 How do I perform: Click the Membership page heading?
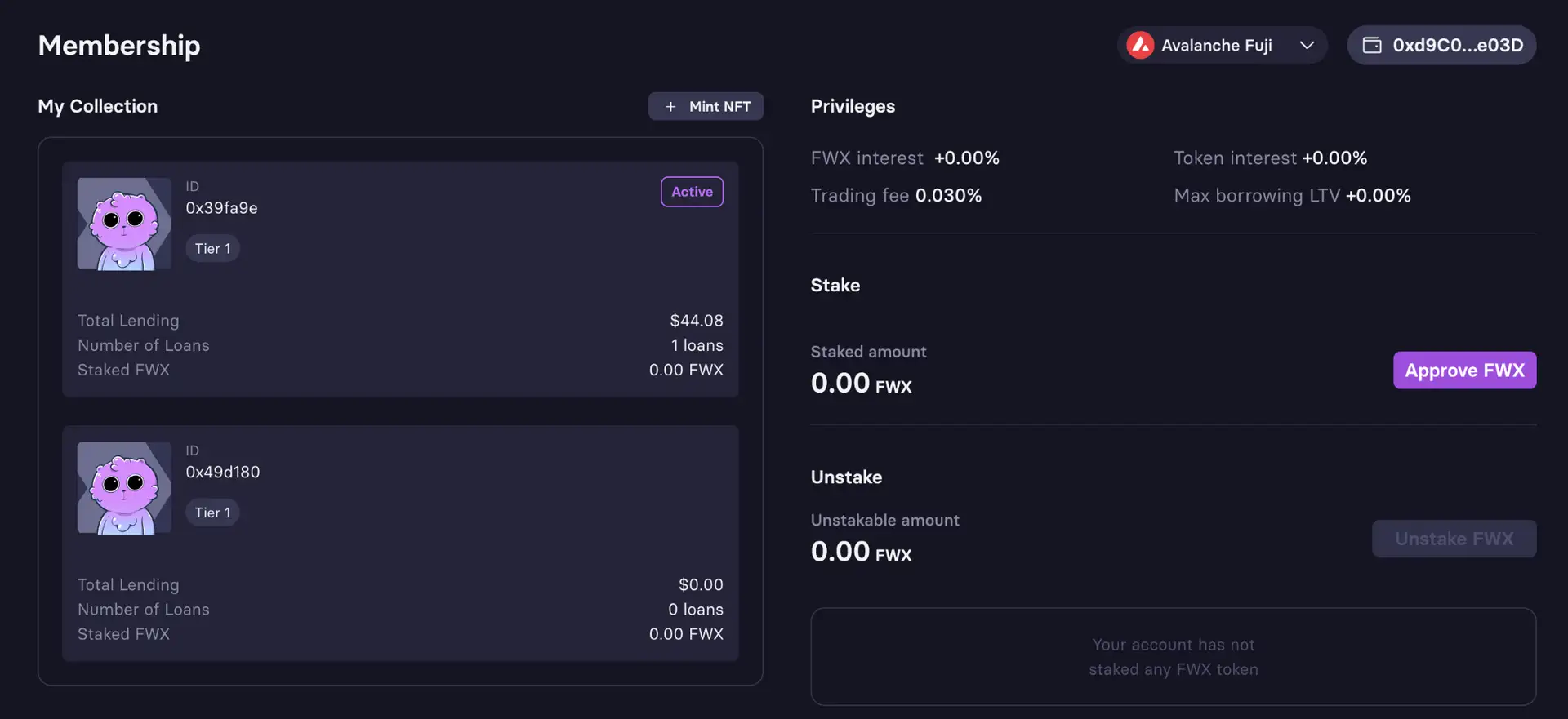(x=119, y=46)
